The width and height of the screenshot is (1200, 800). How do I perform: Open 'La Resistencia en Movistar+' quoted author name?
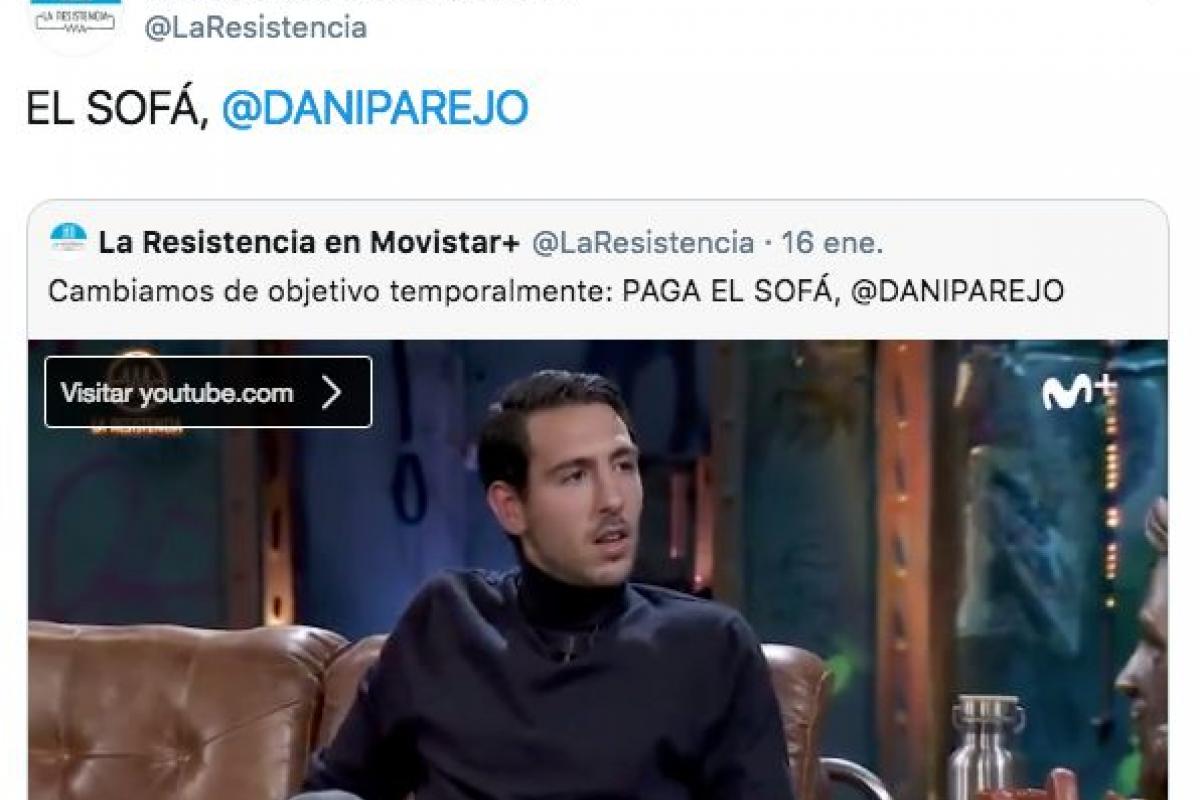pyautogui.click(x=310, y=242)
